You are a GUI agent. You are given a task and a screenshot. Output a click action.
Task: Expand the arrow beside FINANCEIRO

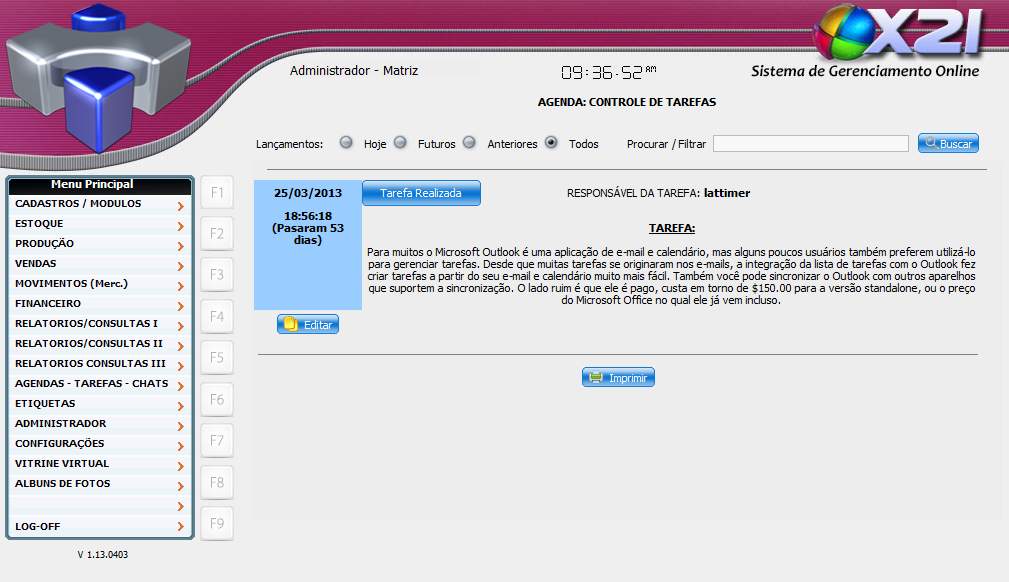click(x=180, y=306)
